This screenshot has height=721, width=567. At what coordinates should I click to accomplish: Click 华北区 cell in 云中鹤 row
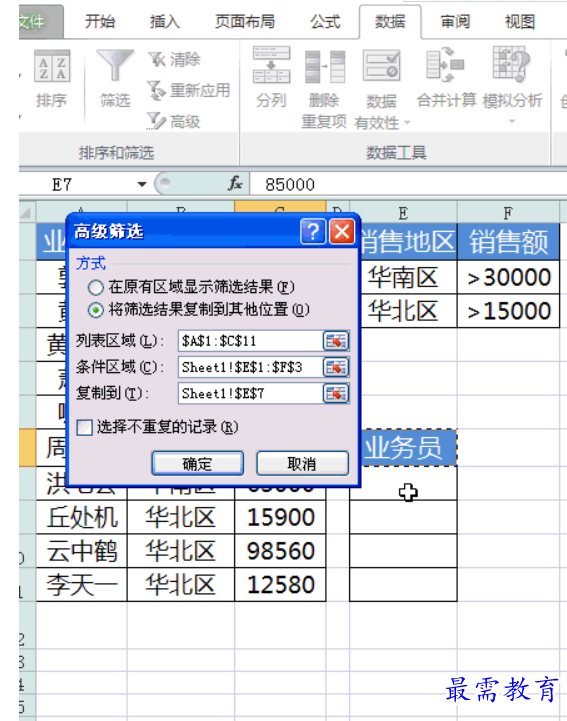(x=181, y=551)
